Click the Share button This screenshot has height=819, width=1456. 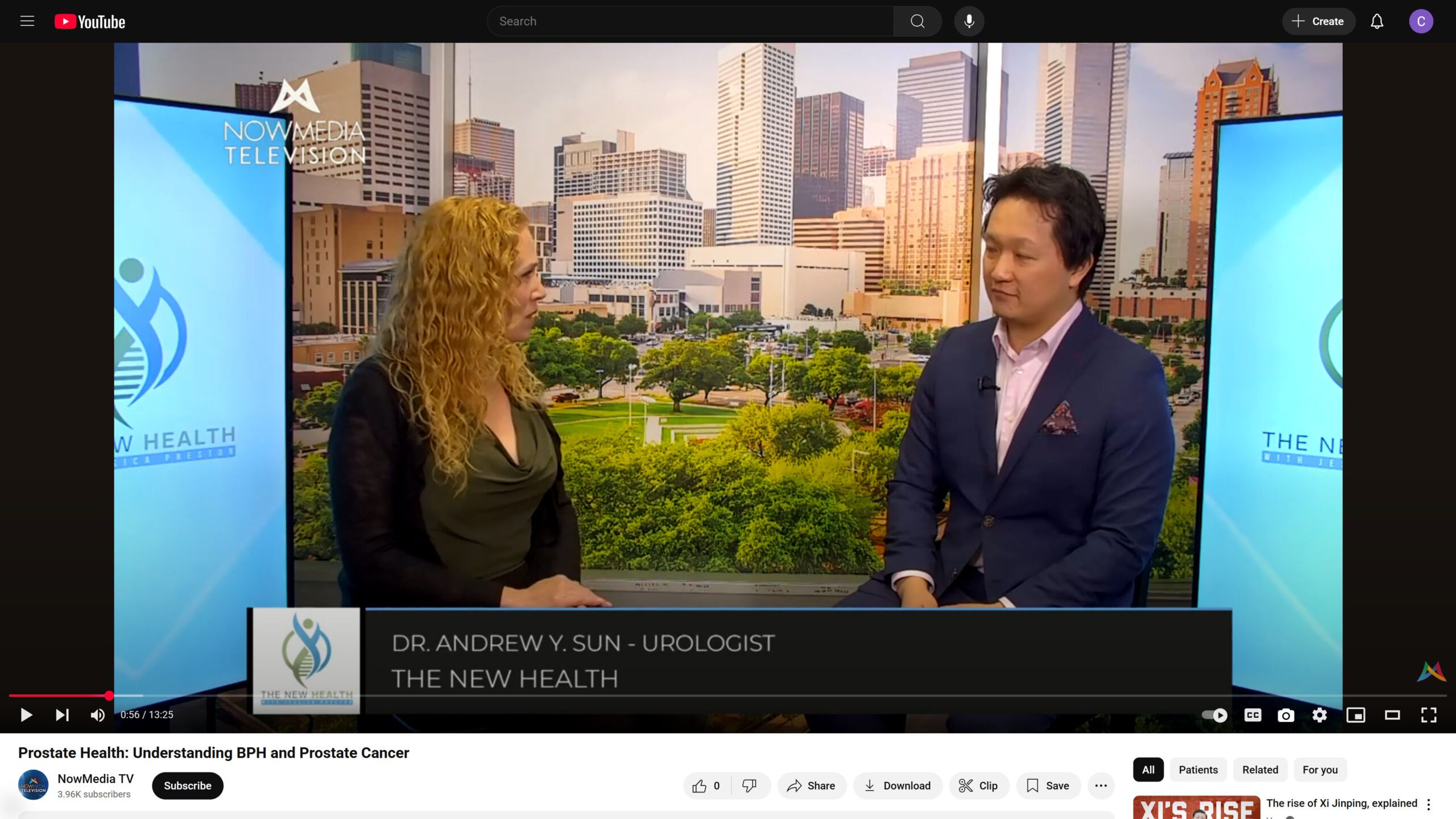tap(811, 785)
